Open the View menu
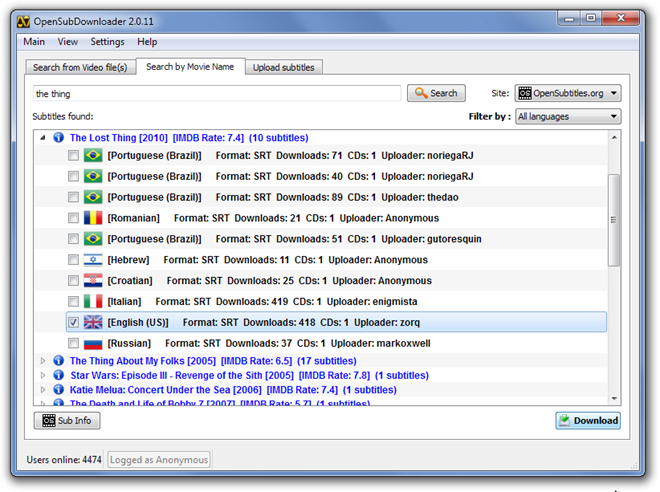 pos(68,42)
